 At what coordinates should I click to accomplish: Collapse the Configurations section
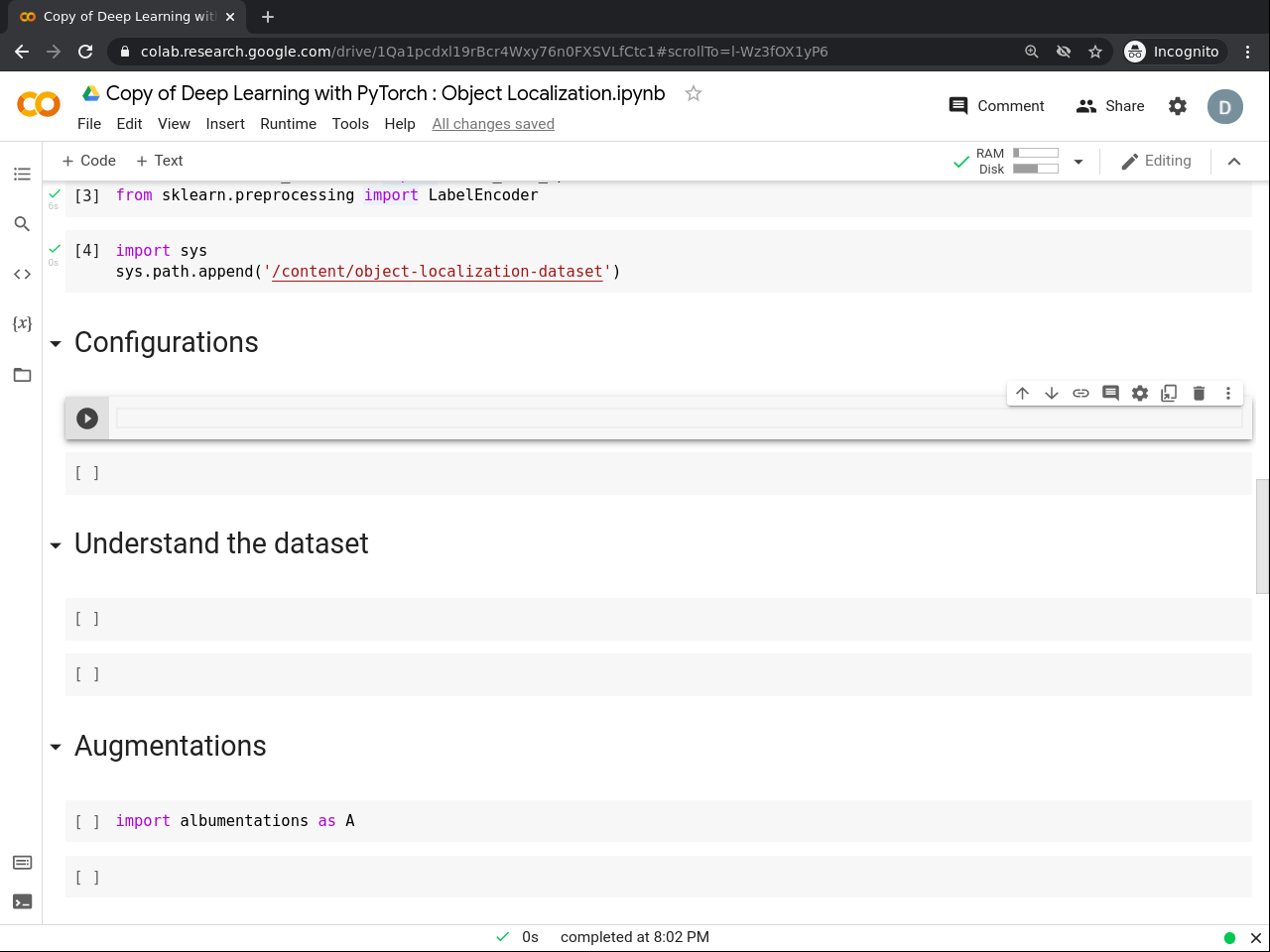(x=56, y=344)
